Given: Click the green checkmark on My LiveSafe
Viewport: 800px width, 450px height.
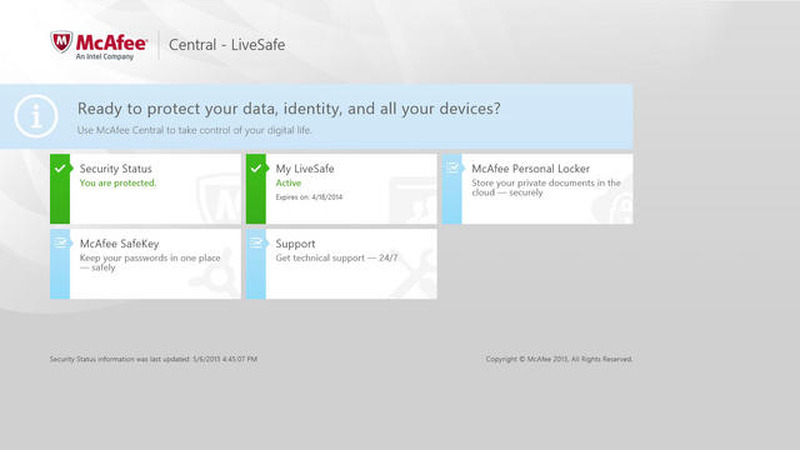Looking at the screenshot, I should pos(255,168).
